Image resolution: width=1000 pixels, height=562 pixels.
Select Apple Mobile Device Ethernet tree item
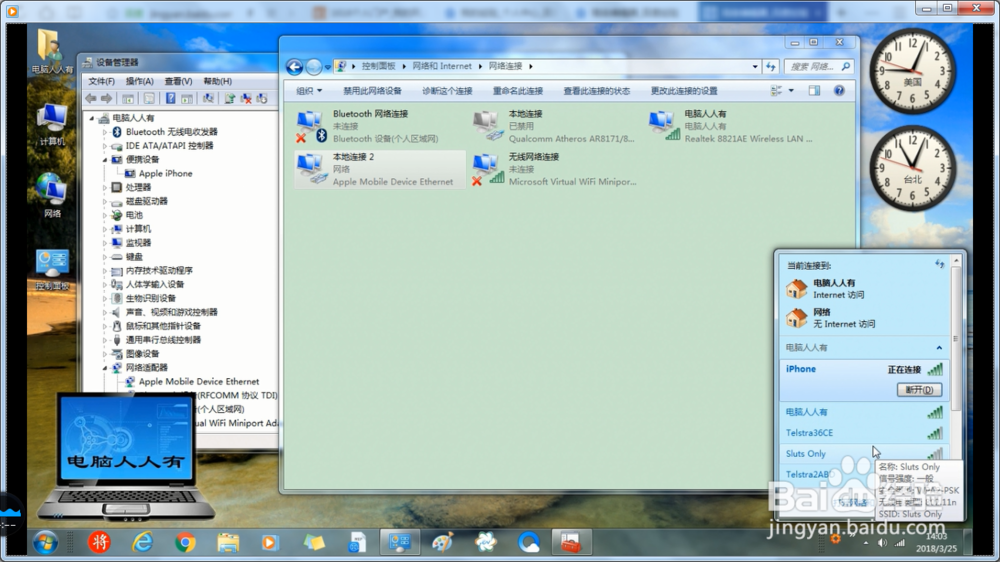[199, 381]
